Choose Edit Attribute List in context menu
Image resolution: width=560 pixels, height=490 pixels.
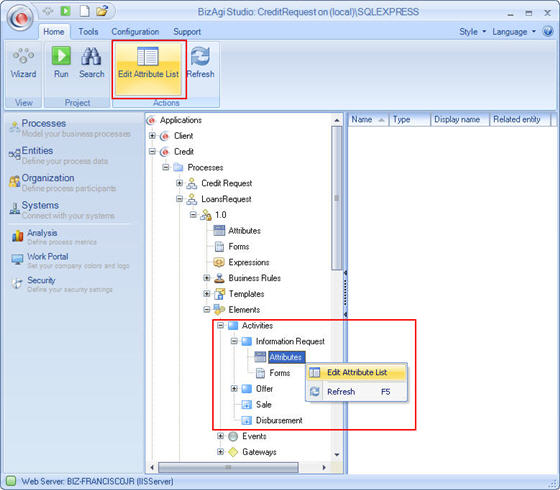tap(356, 372)
